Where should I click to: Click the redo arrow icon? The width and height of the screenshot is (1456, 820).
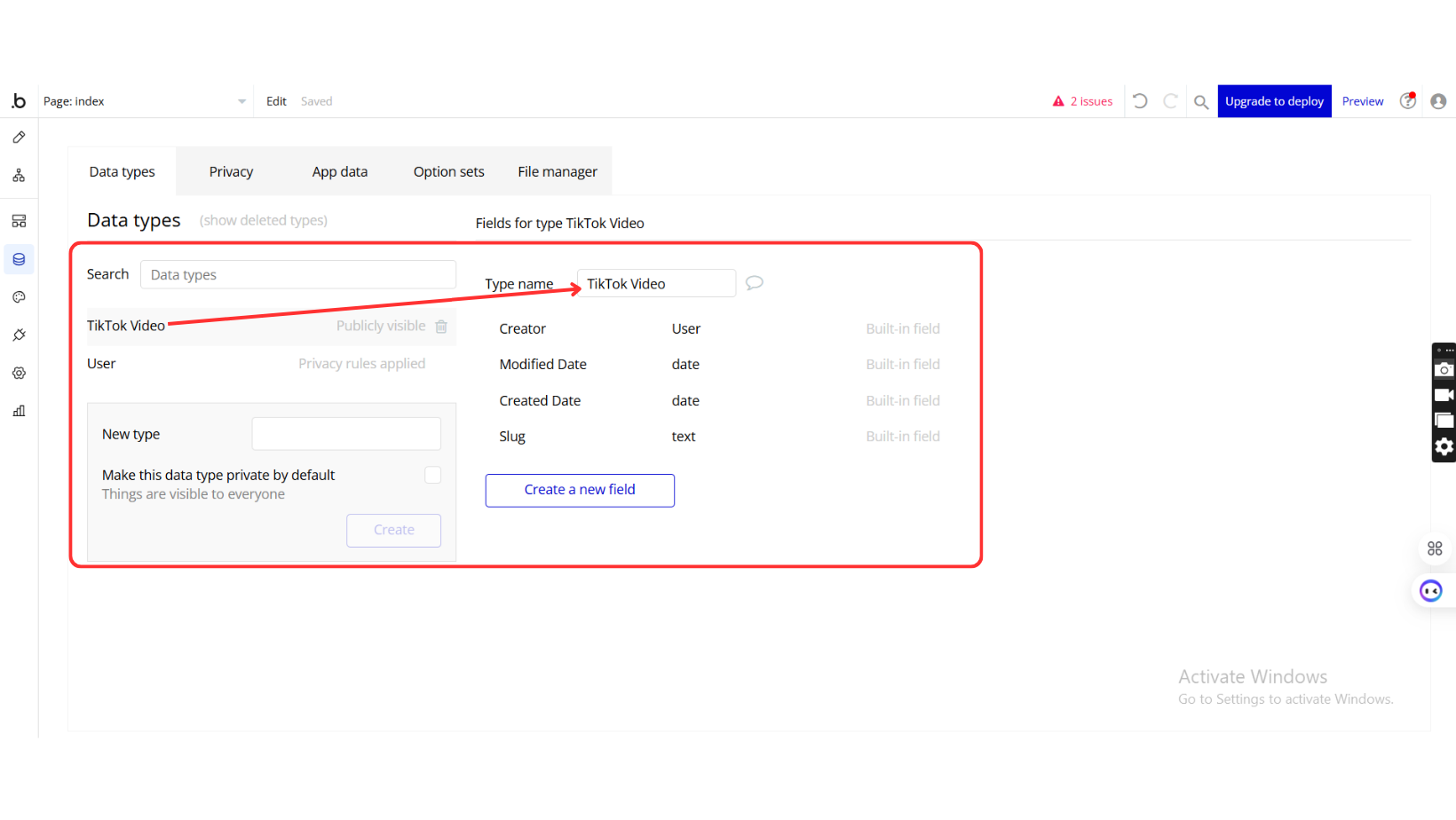click(x=1171, y=101)
